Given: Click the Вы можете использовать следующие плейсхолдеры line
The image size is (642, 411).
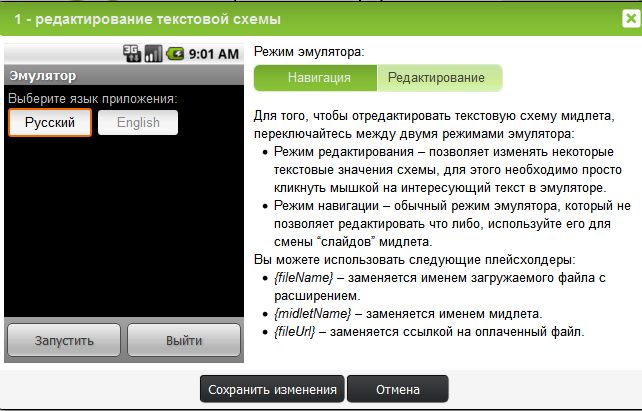Looking at the screenshot, I should pos(415,260).
